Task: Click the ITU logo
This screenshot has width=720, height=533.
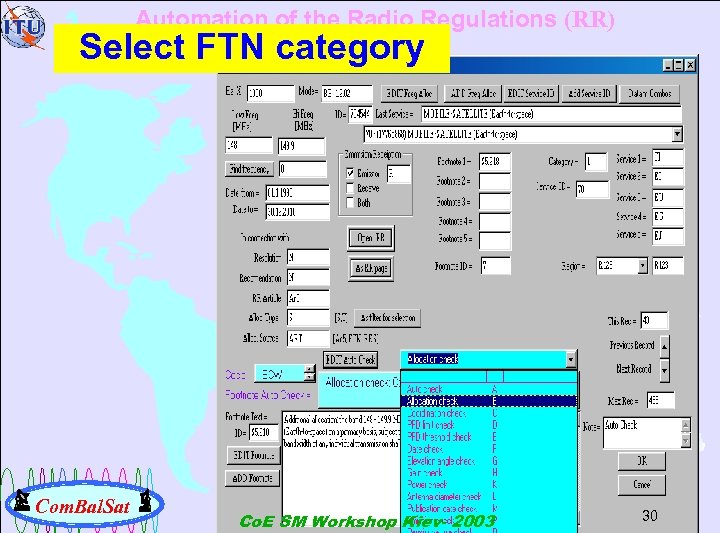Action: tap(23, 28)
